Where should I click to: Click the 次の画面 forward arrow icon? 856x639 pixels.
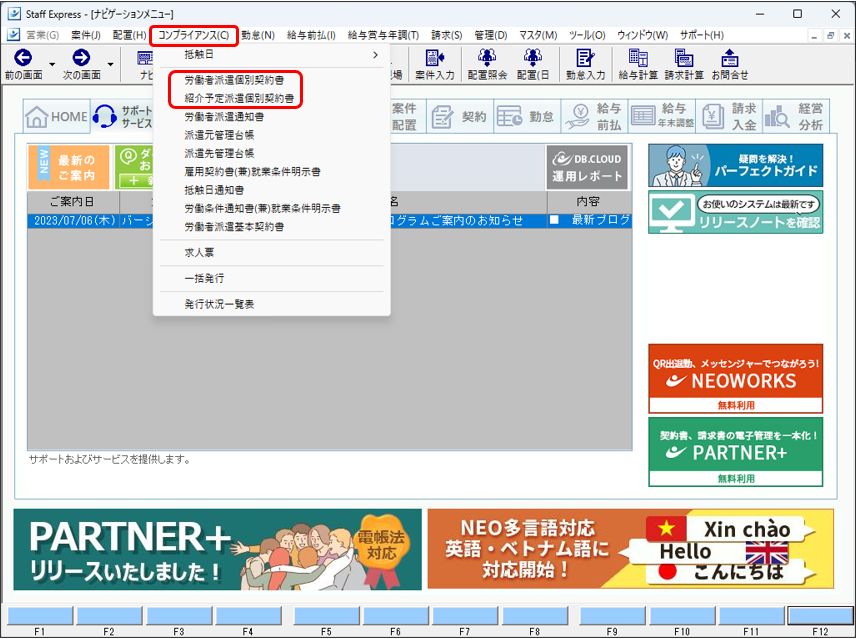pos(81,59)
